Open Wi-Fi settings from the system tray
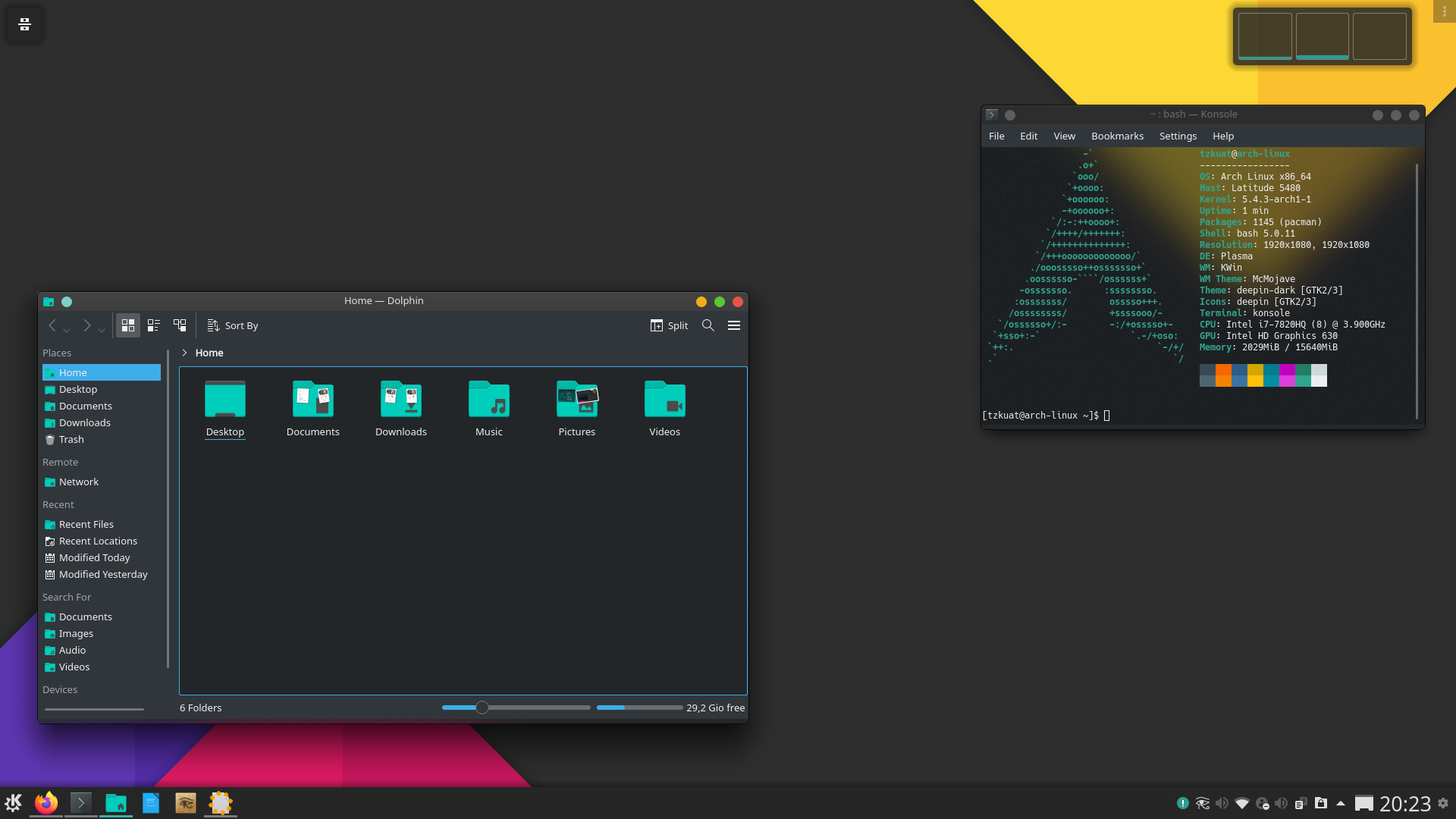The width and height of the screenshot is (1456, 819). [x=1243, y=802]
